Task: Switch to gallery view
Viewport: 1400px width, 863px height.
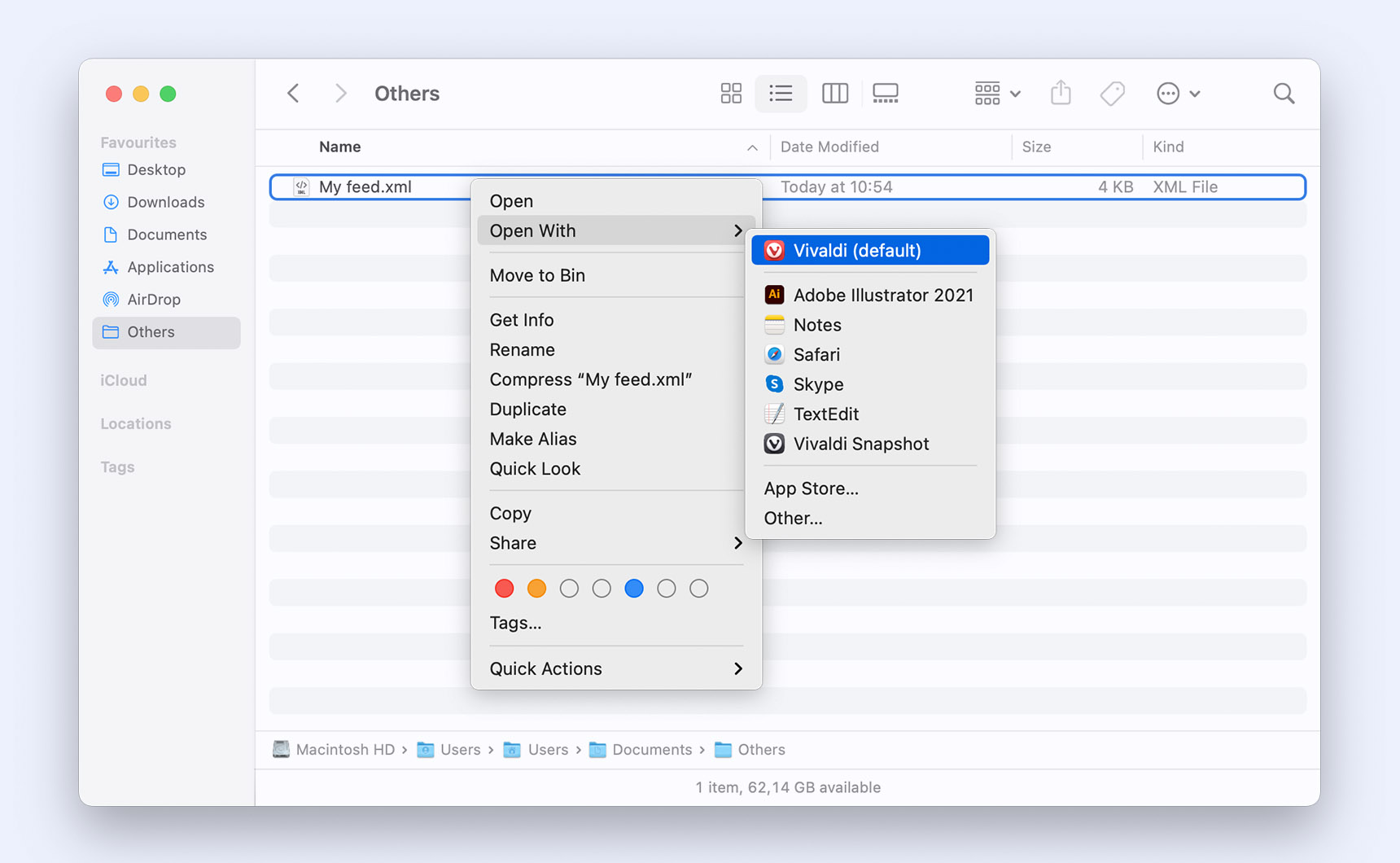Action: coord(886,94)
